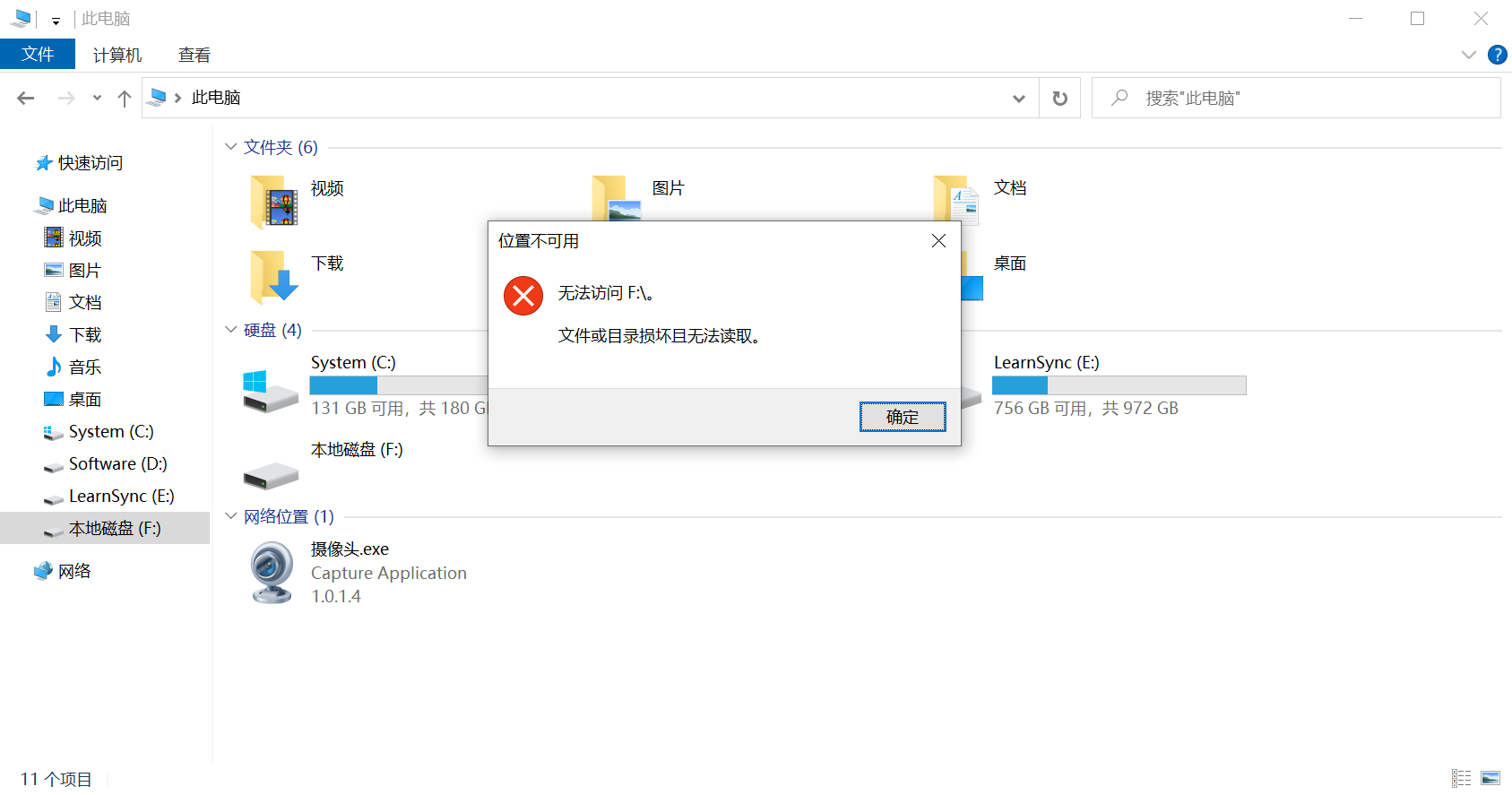Open the 视频 folder icon in main pane
The height and width of the screenshot is (795, 1512).
pos(274,202)
